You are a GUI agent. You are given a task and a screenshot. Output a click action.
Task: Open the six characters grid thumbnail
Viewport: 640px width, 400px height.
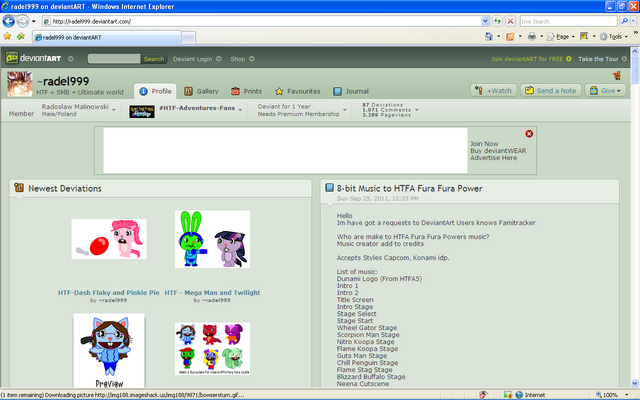coord(212,349)
